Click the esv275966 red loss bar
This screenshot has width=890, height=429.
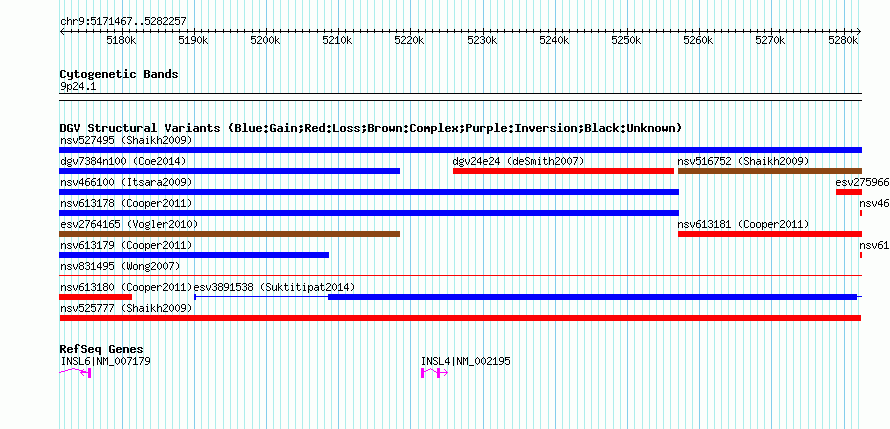pyautogui.click(x=849, y=192)
